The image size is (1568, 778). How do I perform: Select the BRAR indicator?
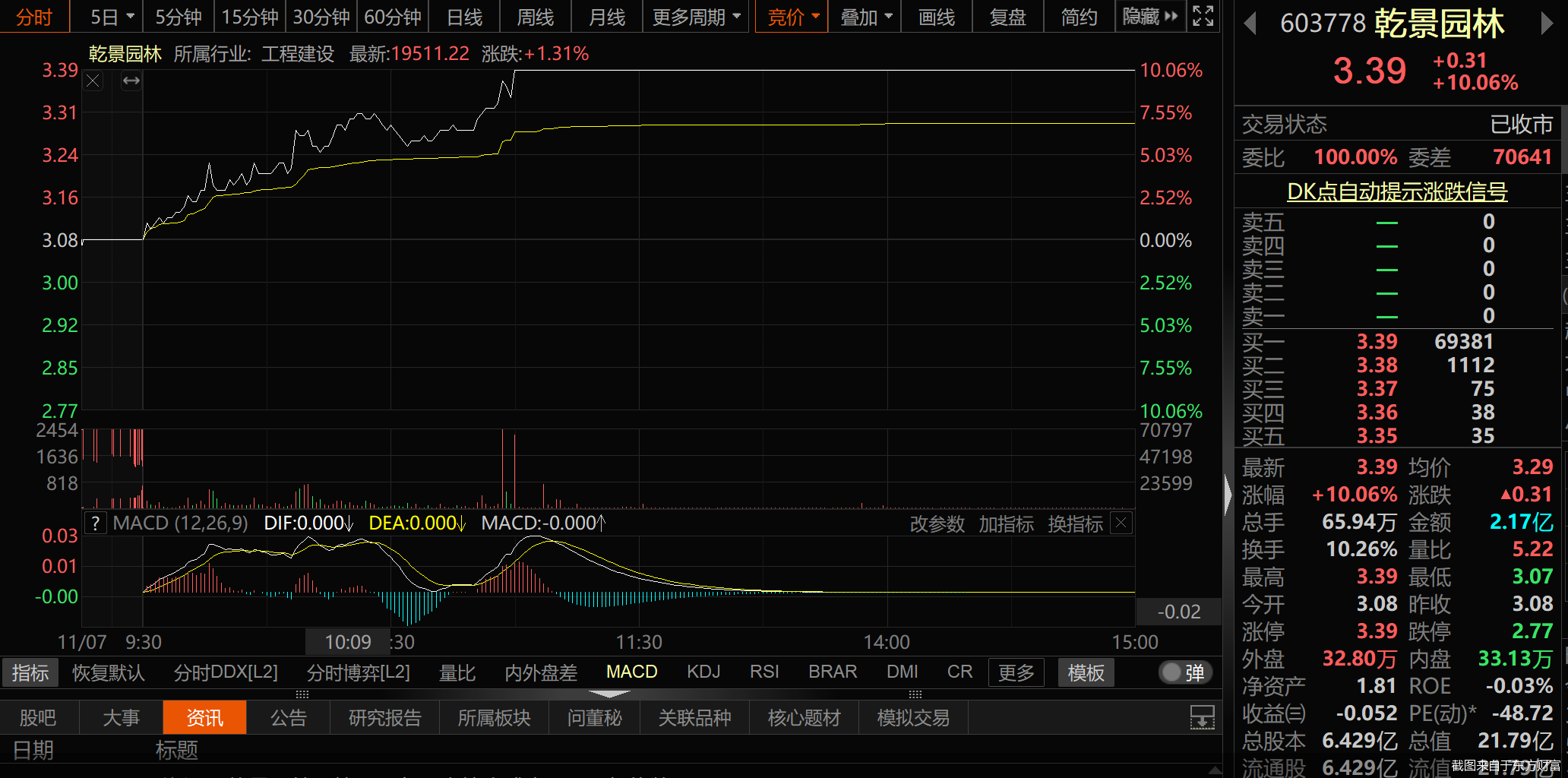pyautogui.click(x=833, y=672)
